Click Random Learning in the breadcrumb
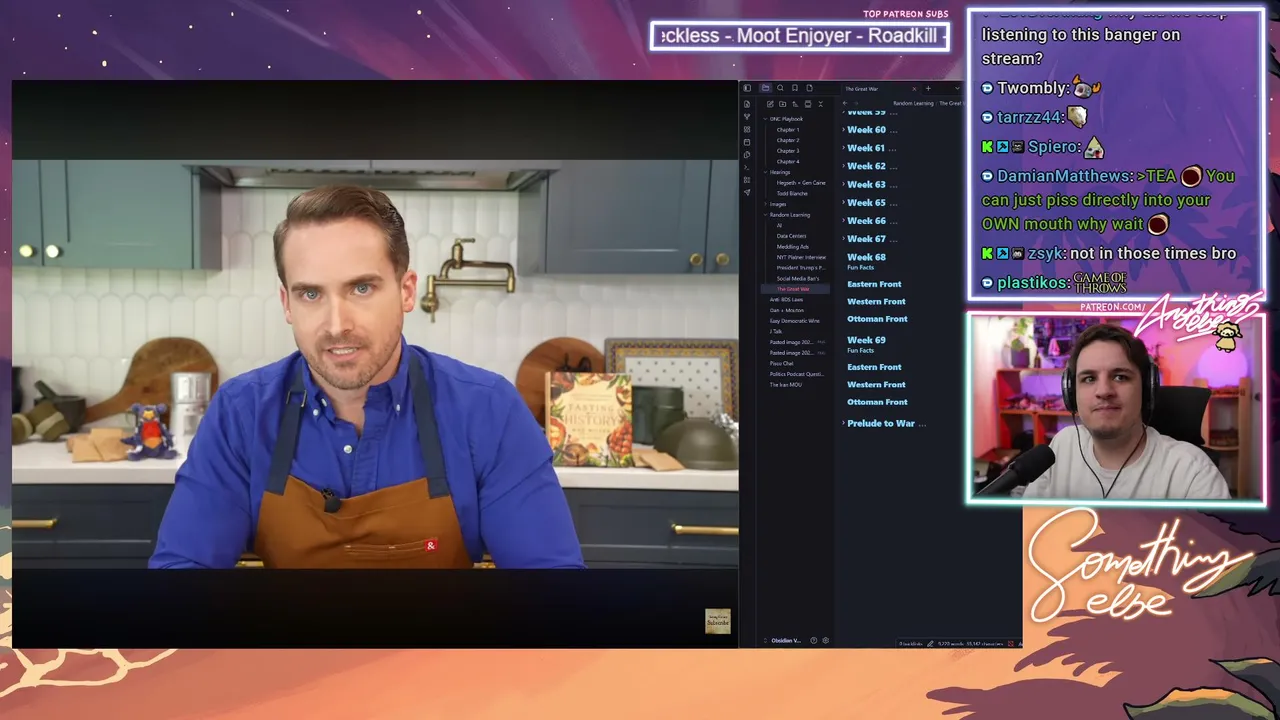Viewport: 1280px width, 720px height. [x=913, y=103]
